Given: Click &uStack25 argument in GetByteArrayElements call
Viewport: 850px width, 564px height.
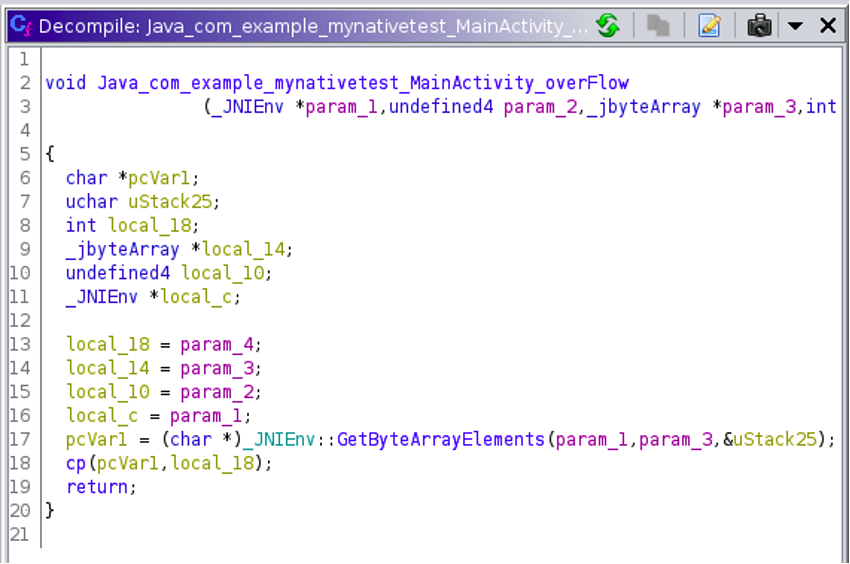Looking at the screenshot, I should point(770,439).
